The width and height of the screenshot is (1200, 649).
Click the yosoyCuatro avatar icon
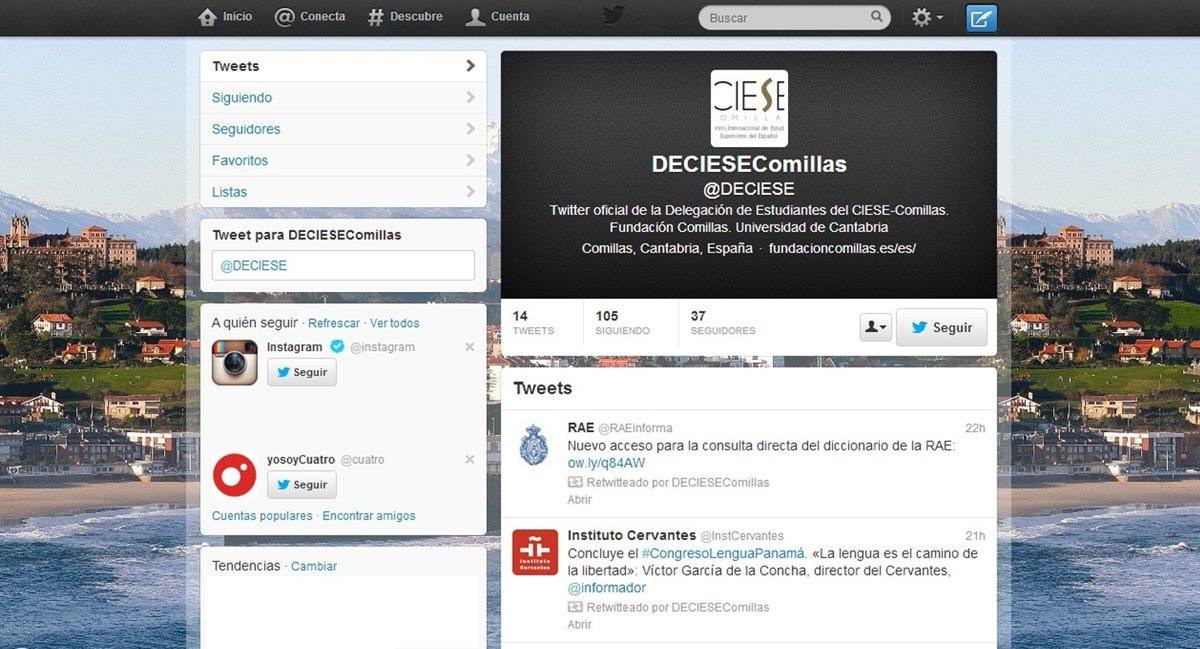(235, 475)
